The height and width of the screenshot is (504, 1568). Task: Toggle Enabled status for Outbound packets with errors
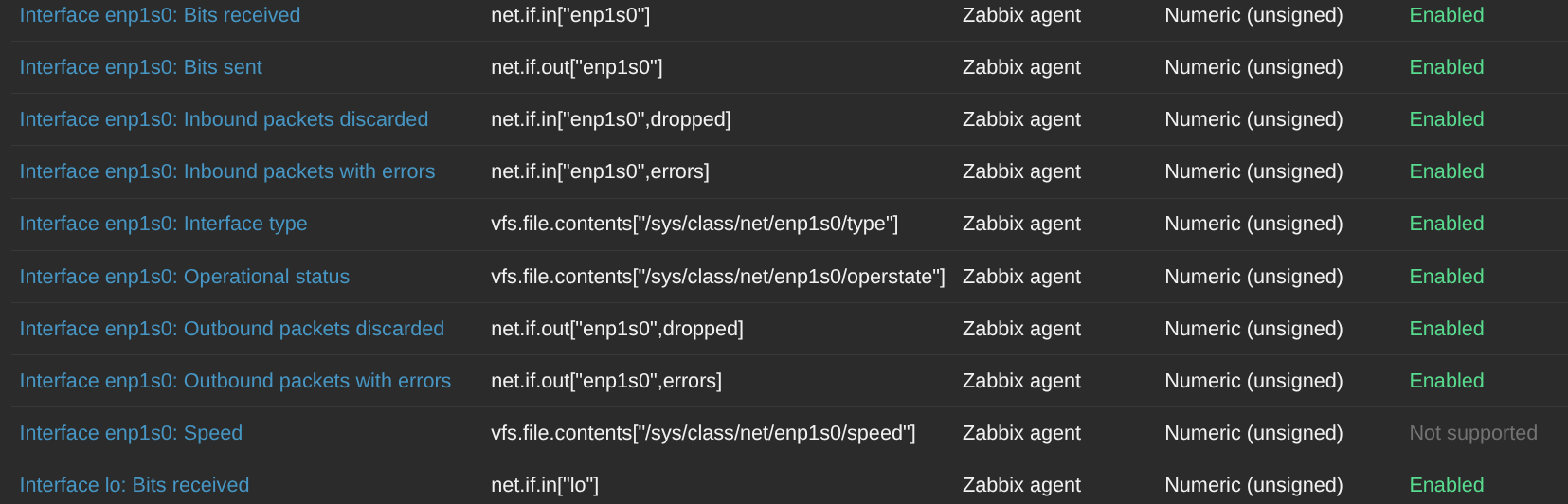click(x=1447, y=381)
